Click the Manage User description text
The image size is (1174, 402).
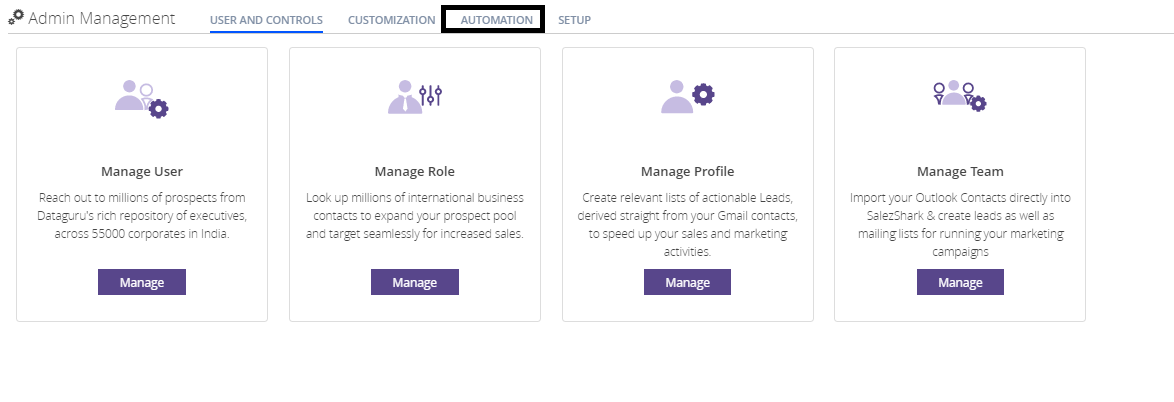pyautogui.click(x=142, y=215)
